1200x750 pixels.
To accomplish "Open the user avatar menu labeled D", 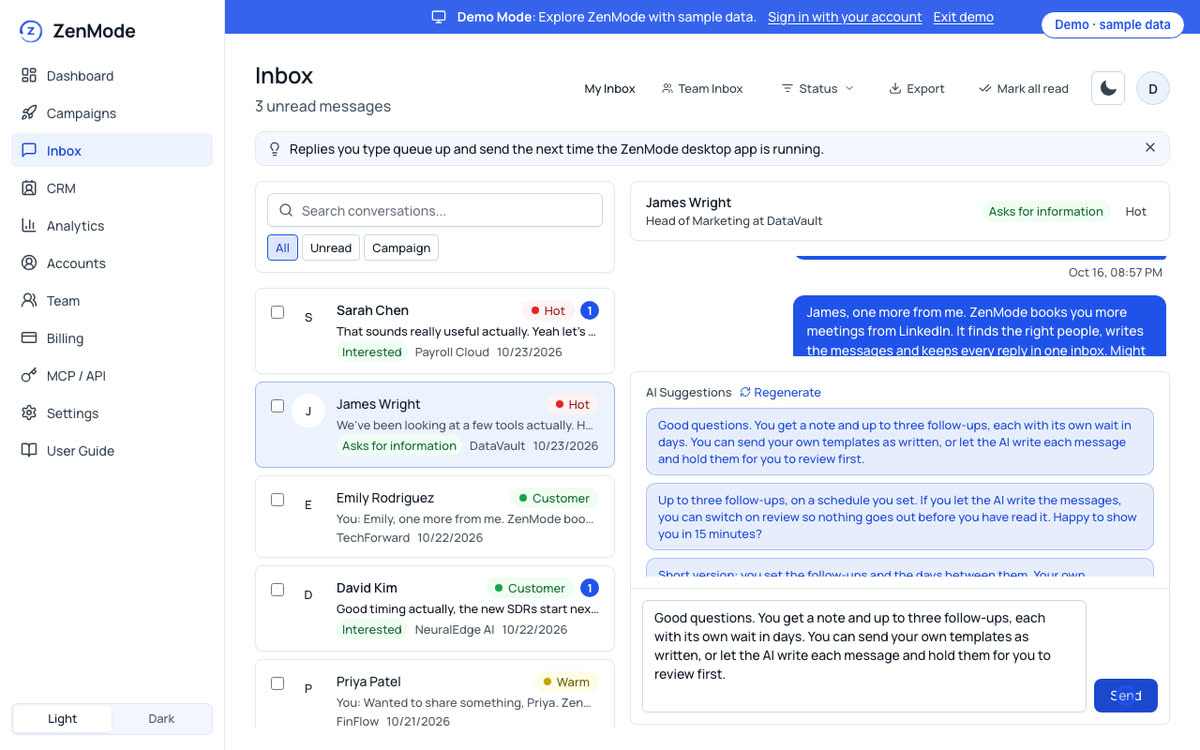I will tap(1153, 89).
